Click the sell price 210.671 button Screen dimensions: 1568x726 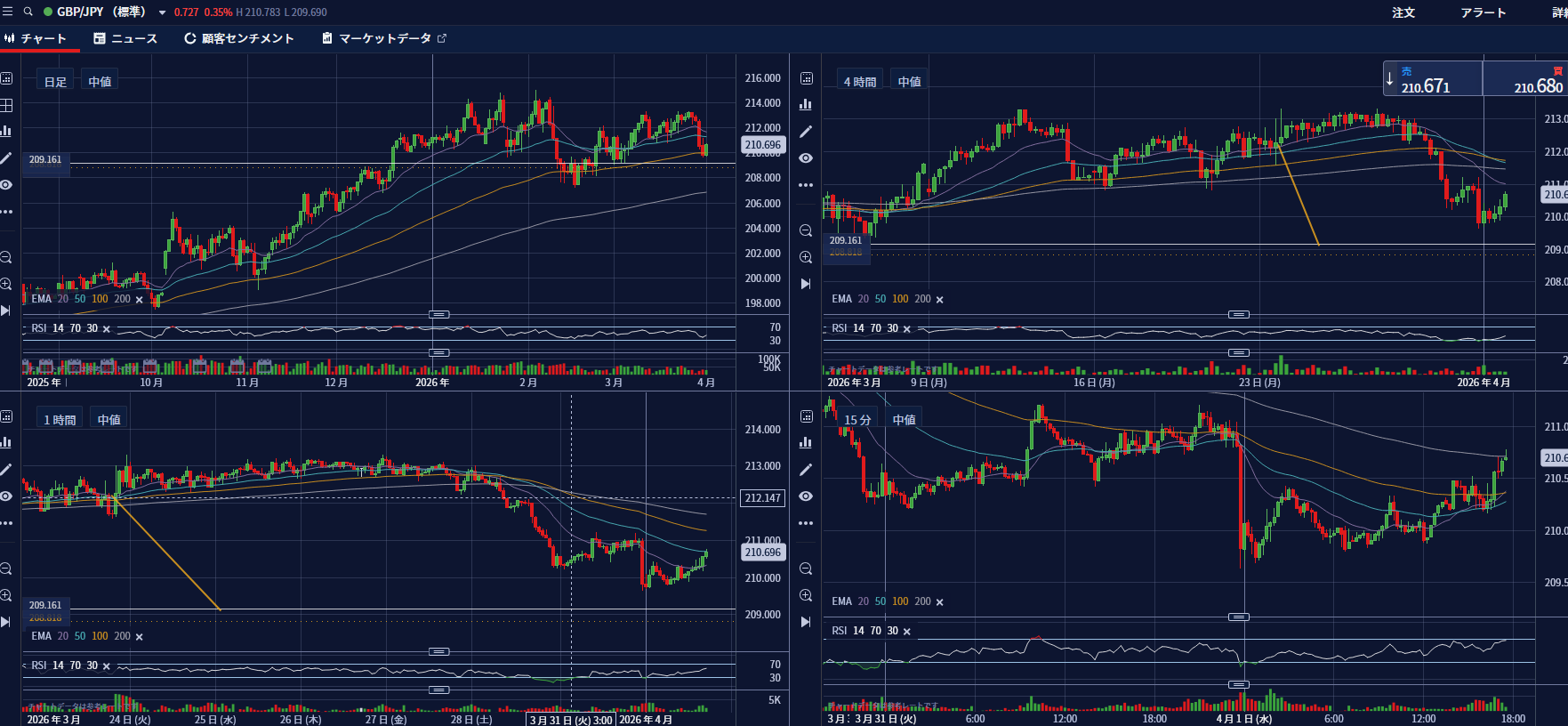1433,78
